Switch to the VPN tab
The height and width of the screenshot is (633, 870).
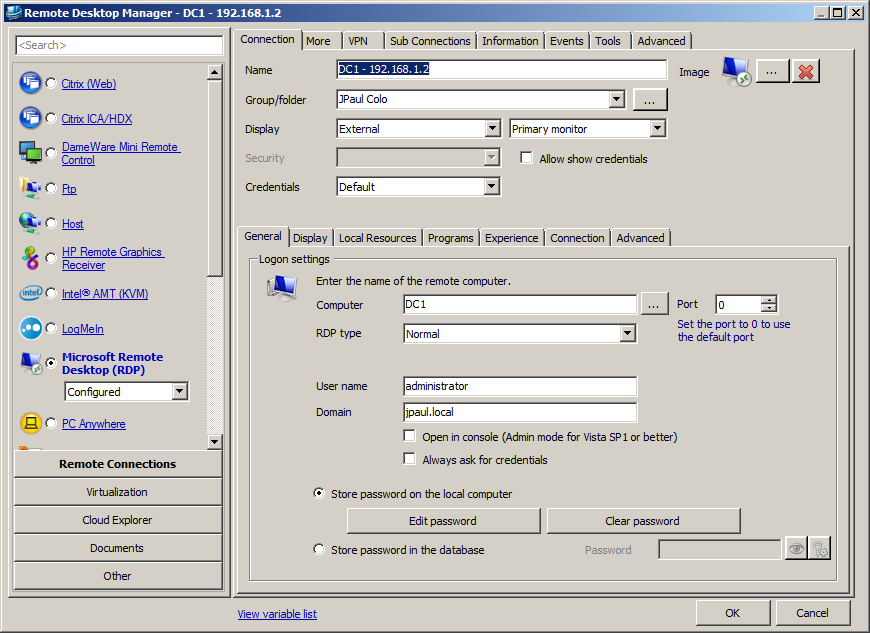[x=358, y=41]
